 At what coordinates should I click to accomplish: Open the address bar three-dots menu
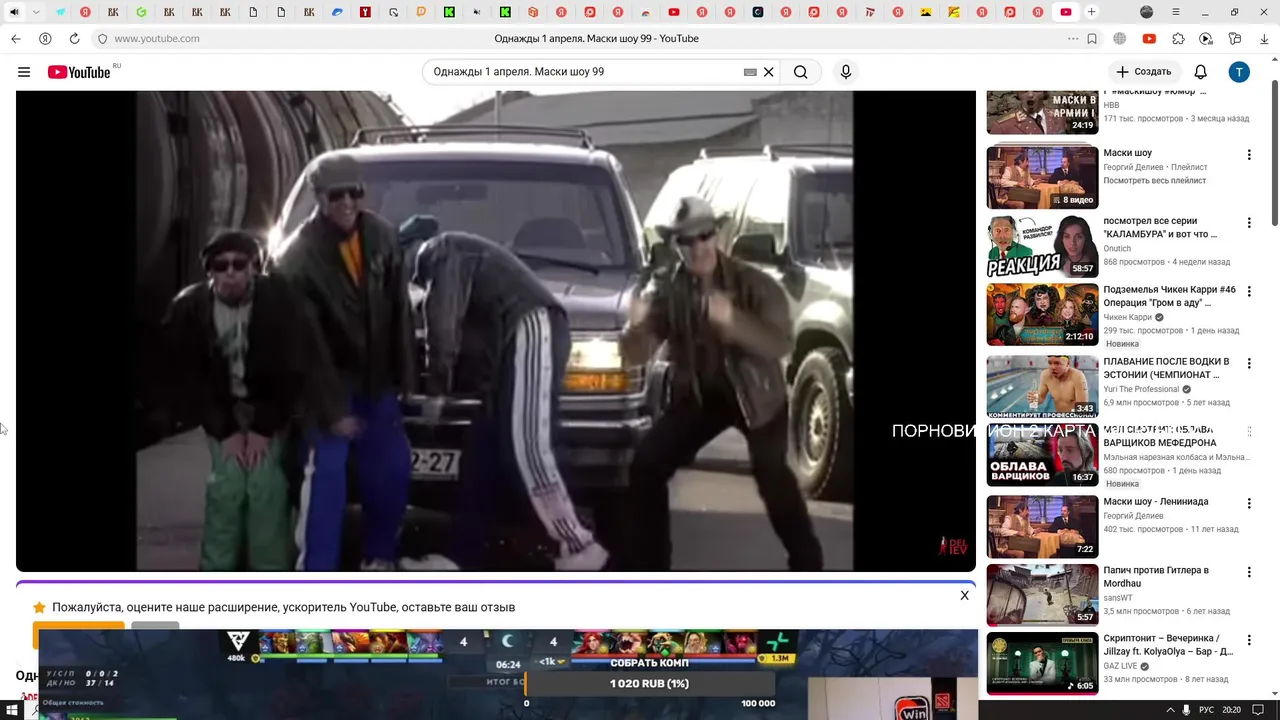1073,39
